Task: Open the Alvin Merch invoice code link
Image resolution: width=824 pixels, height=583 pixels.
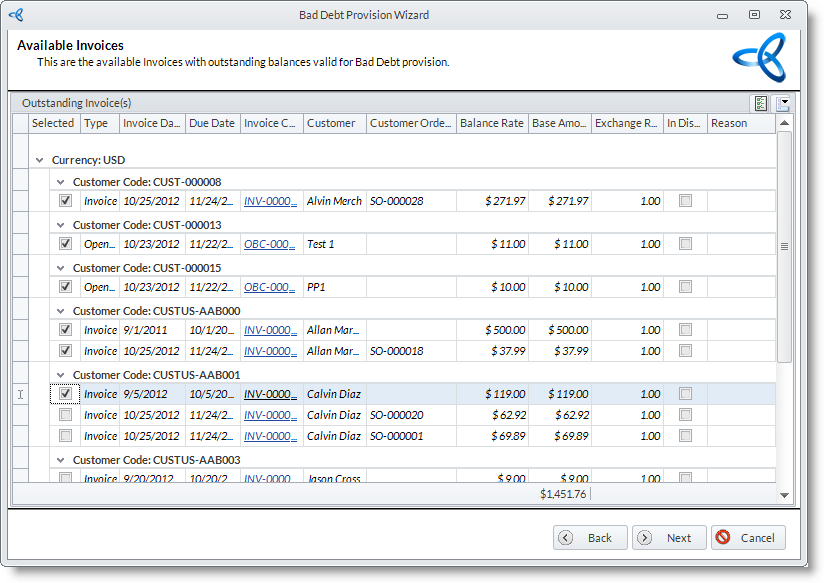Action: pos(270,201)
